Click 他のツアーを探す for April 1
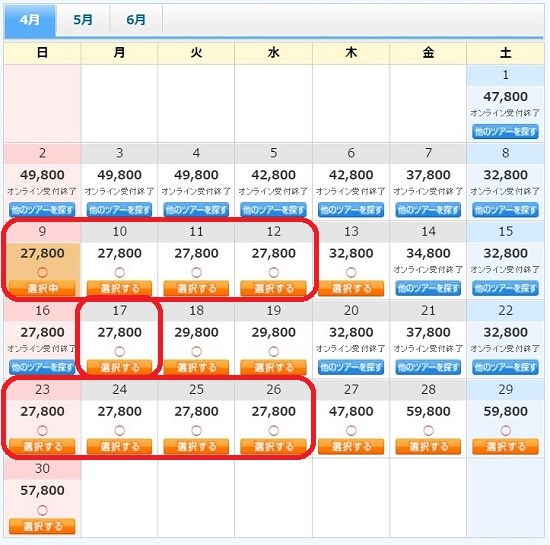 [x=505, y=132]
